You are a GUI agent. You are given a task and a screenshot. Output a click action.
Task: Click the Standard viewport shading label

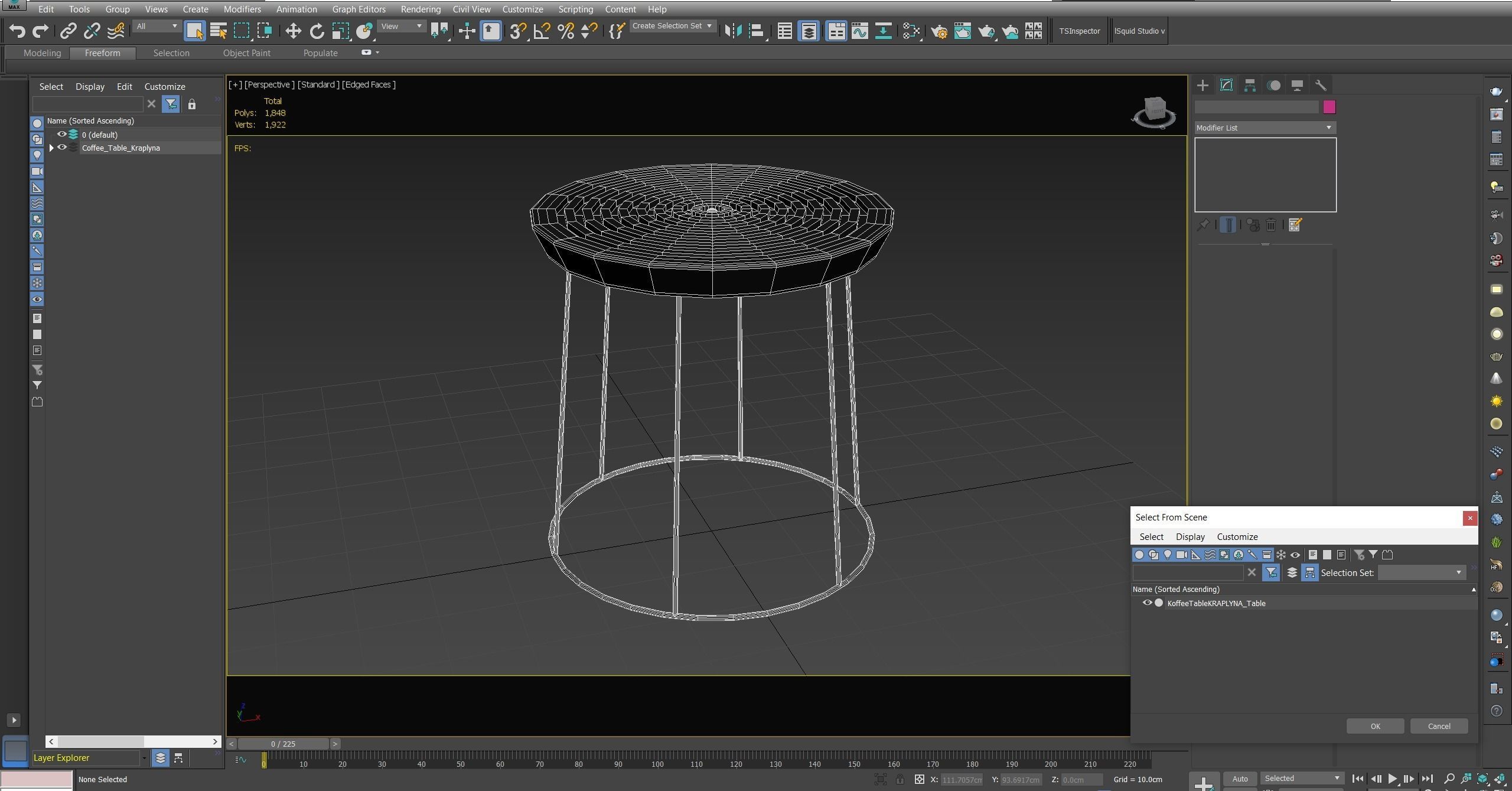tap(318, 84)
